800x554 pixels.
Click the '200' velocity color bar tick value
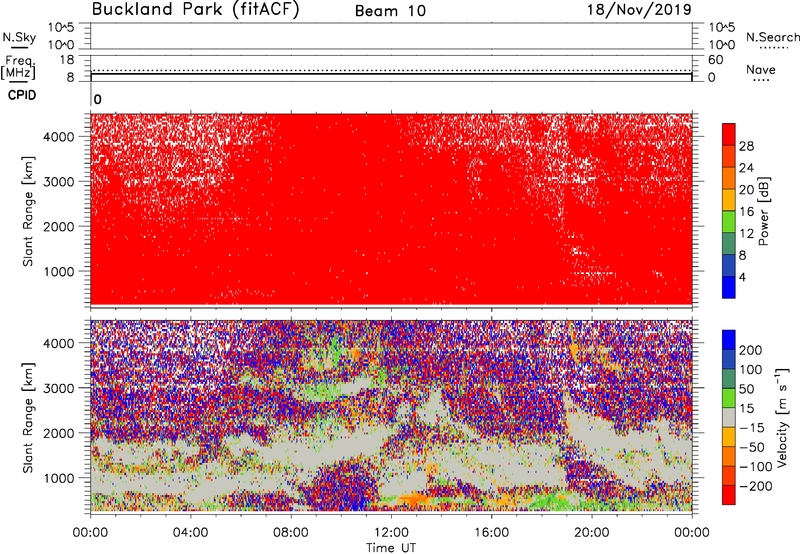[x=751, y=350]
